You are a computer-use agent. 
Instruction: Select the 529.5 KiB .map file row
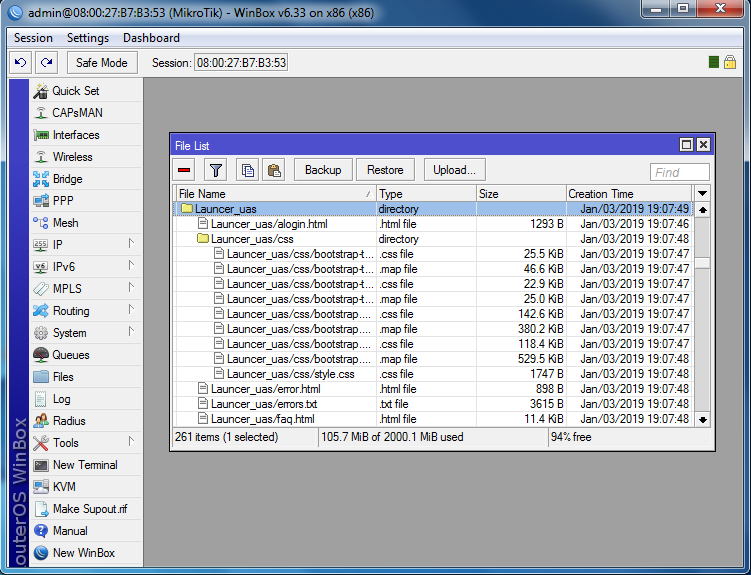[x=433, y=359]
